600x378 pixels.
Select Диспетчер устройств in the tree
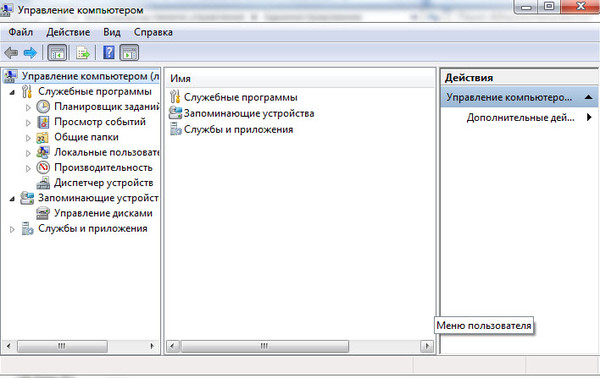tap(104, 183)
